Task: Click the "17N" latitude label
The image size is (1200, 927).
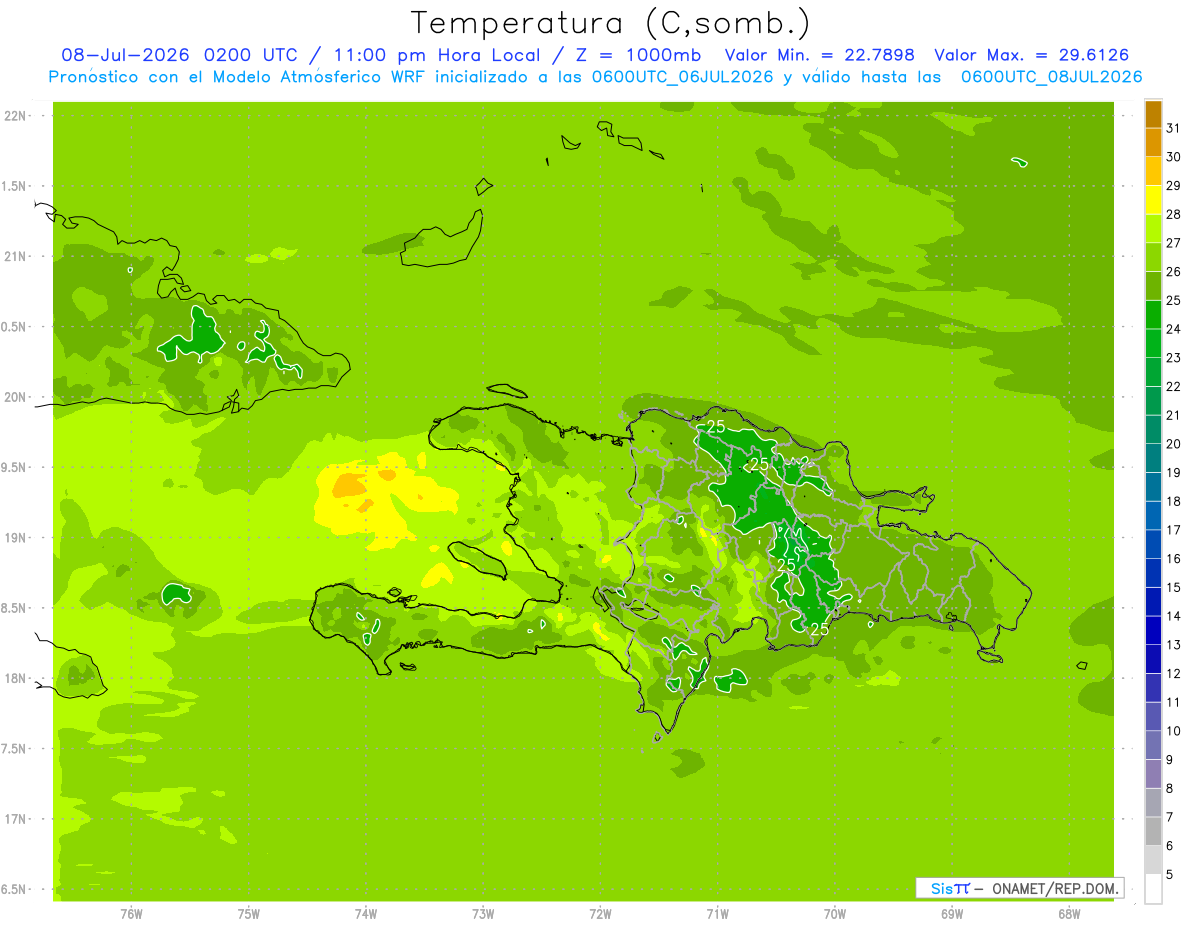Action: pyautogui.click(x=17, y=819)
